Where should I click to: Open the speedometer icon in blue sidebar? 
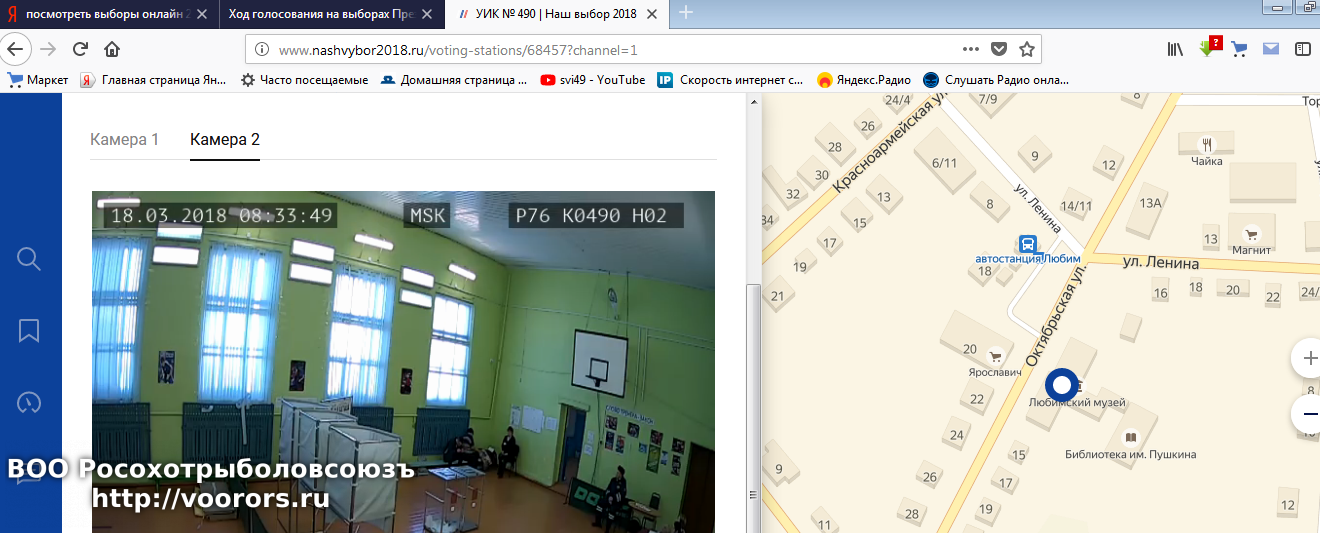click(29, 402)
